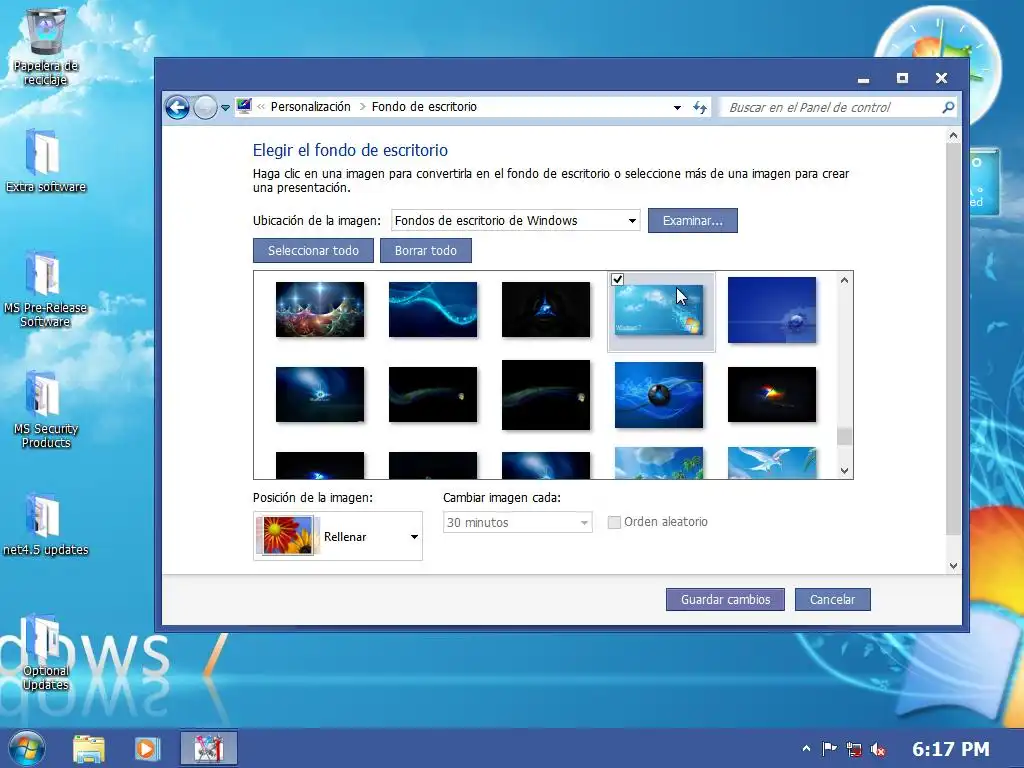Screen dimensions: 1024x768
Task: Click the Examinar... button
Action: 692,221
